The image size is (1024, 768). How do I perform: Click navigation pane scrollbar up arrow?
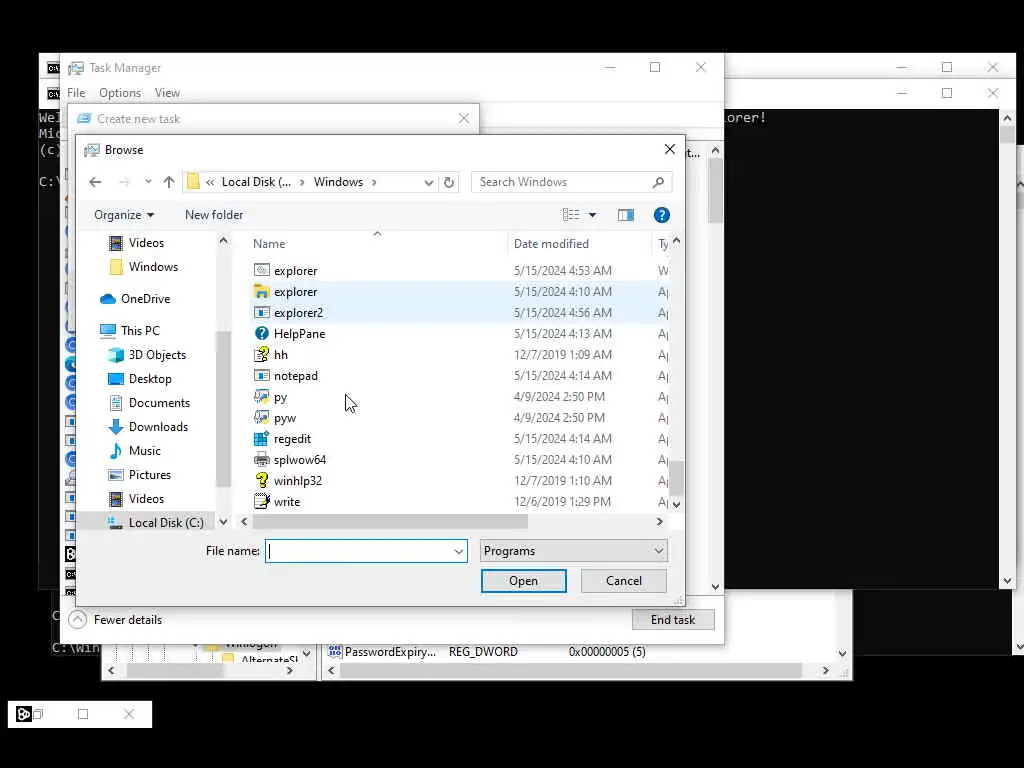pyautogui.click(x=223, y=241)
